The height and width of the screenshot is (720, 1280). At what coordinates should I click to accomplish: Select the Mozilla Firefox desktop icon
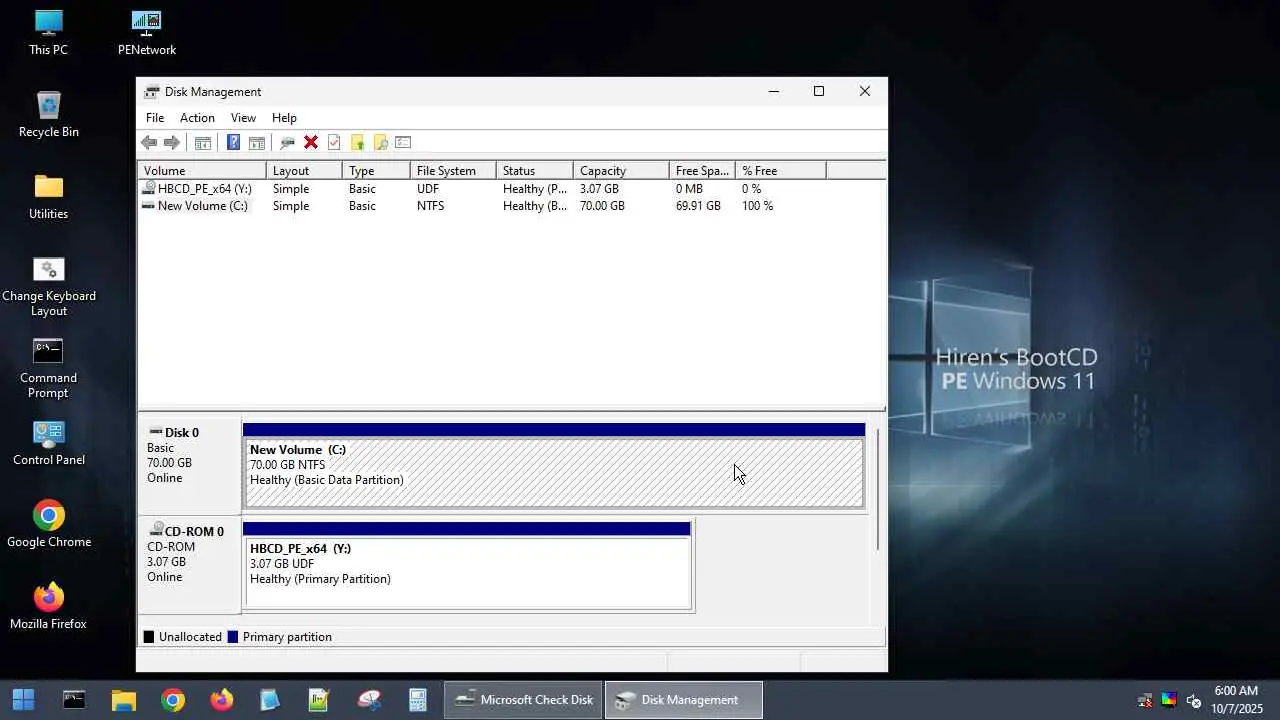48,607
